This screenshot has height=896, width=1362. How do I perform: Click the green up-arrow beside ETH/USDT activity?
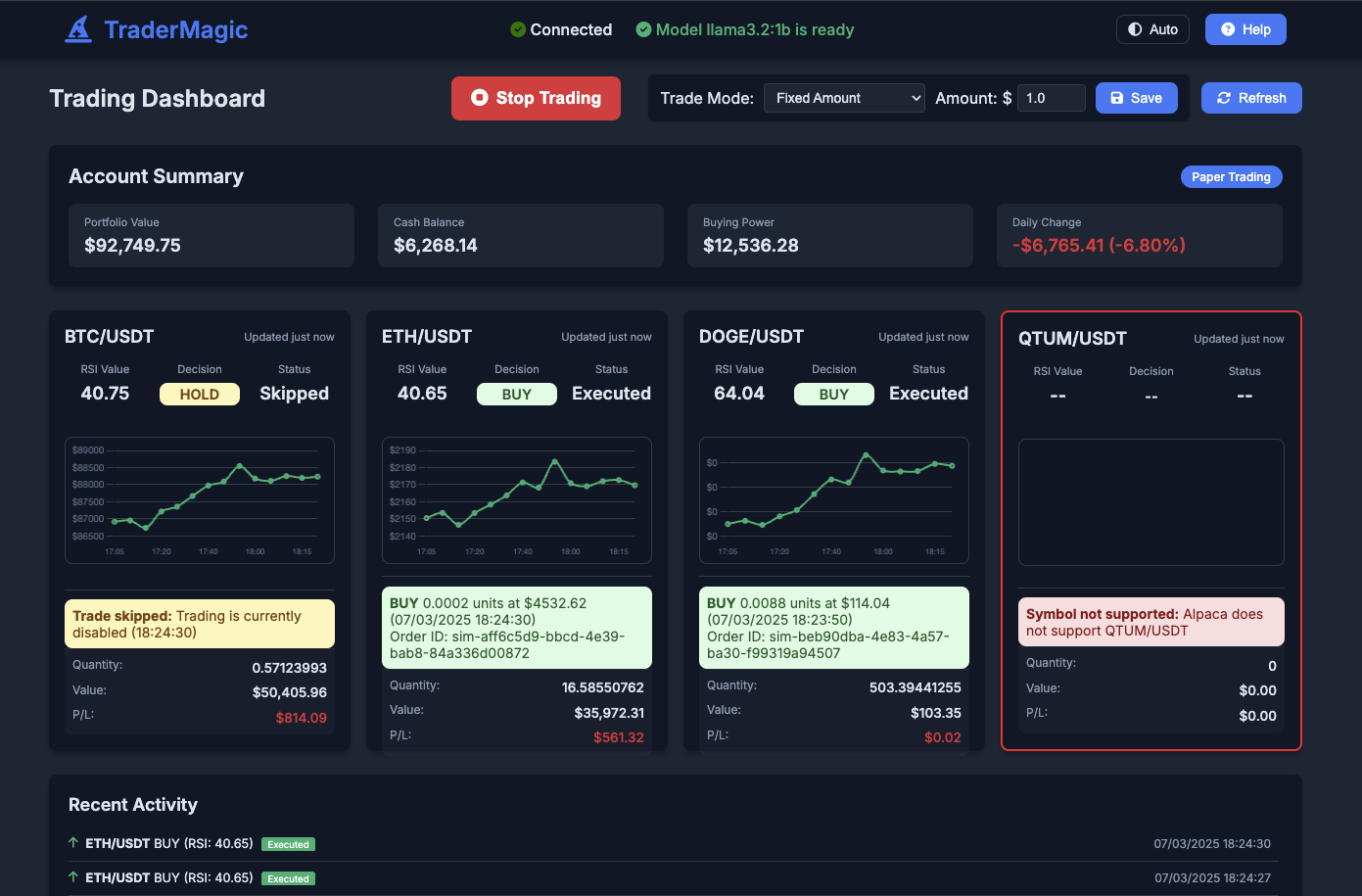[71, 843]
